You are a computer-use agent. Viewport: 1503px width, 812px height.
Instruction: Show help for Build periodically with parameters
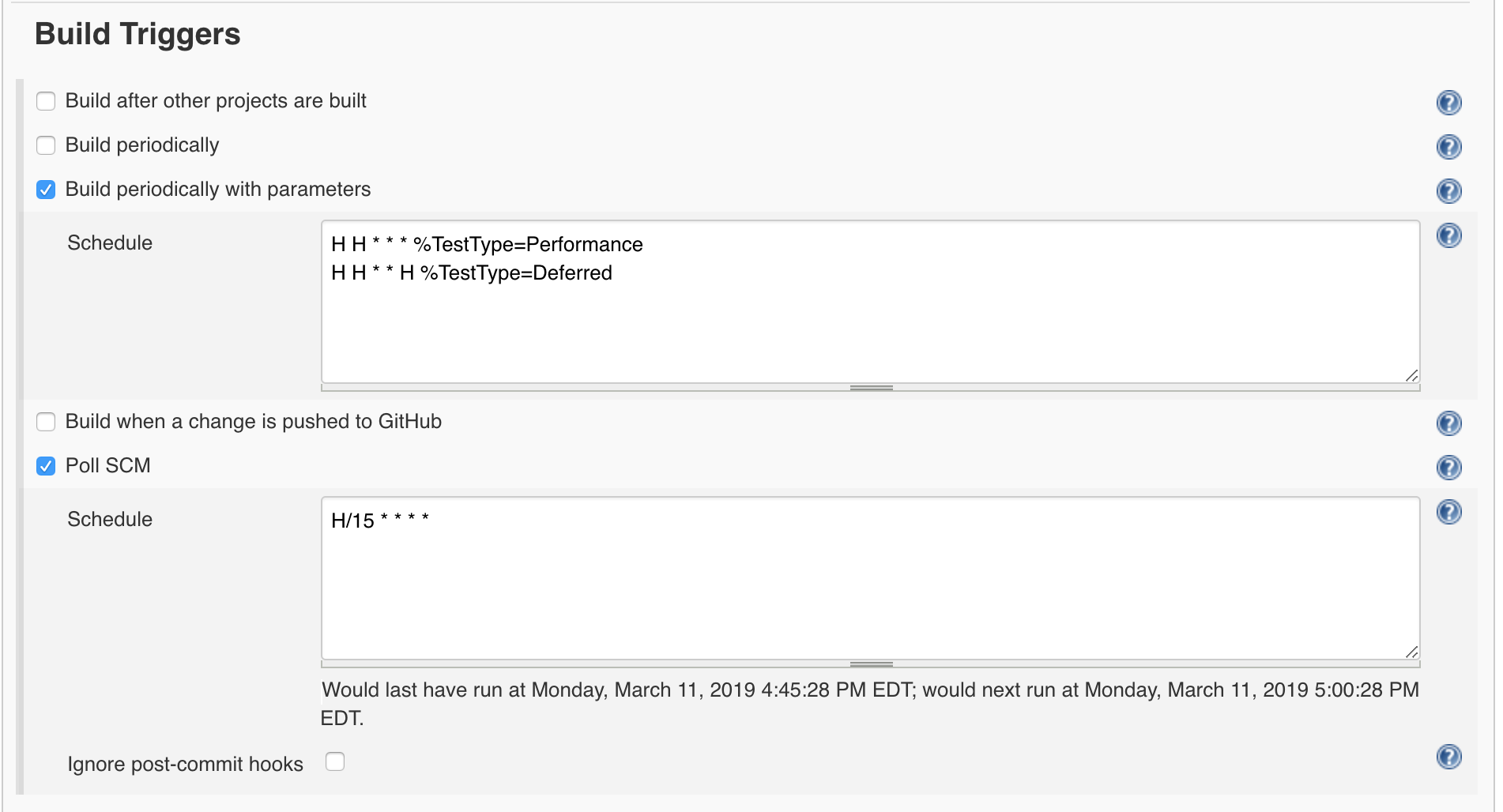pos(1448,191)
